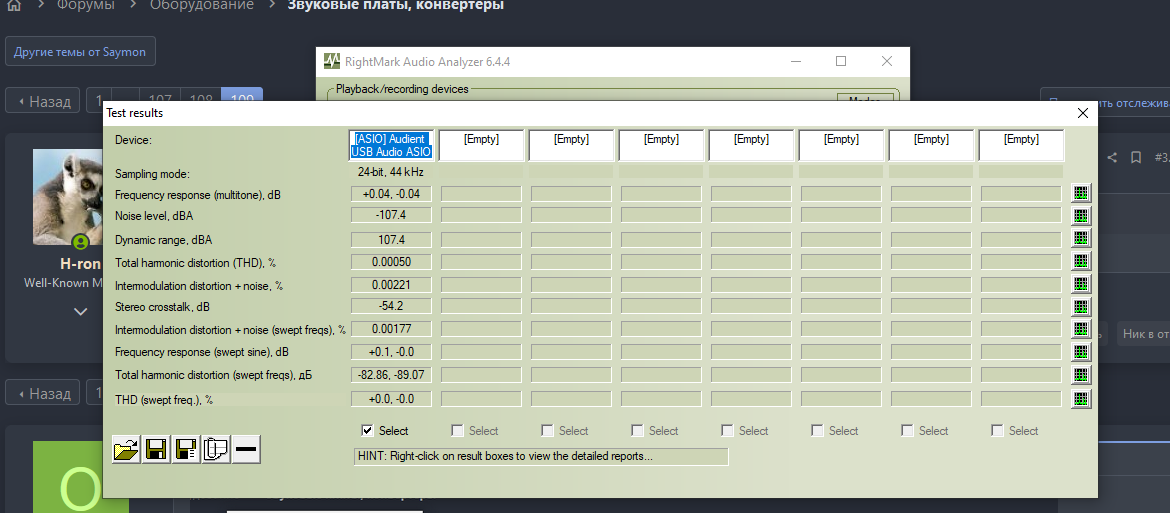Screen dimensions: 1170x513
Task: Check Select under the second device slot
Action: pos(457,430)
